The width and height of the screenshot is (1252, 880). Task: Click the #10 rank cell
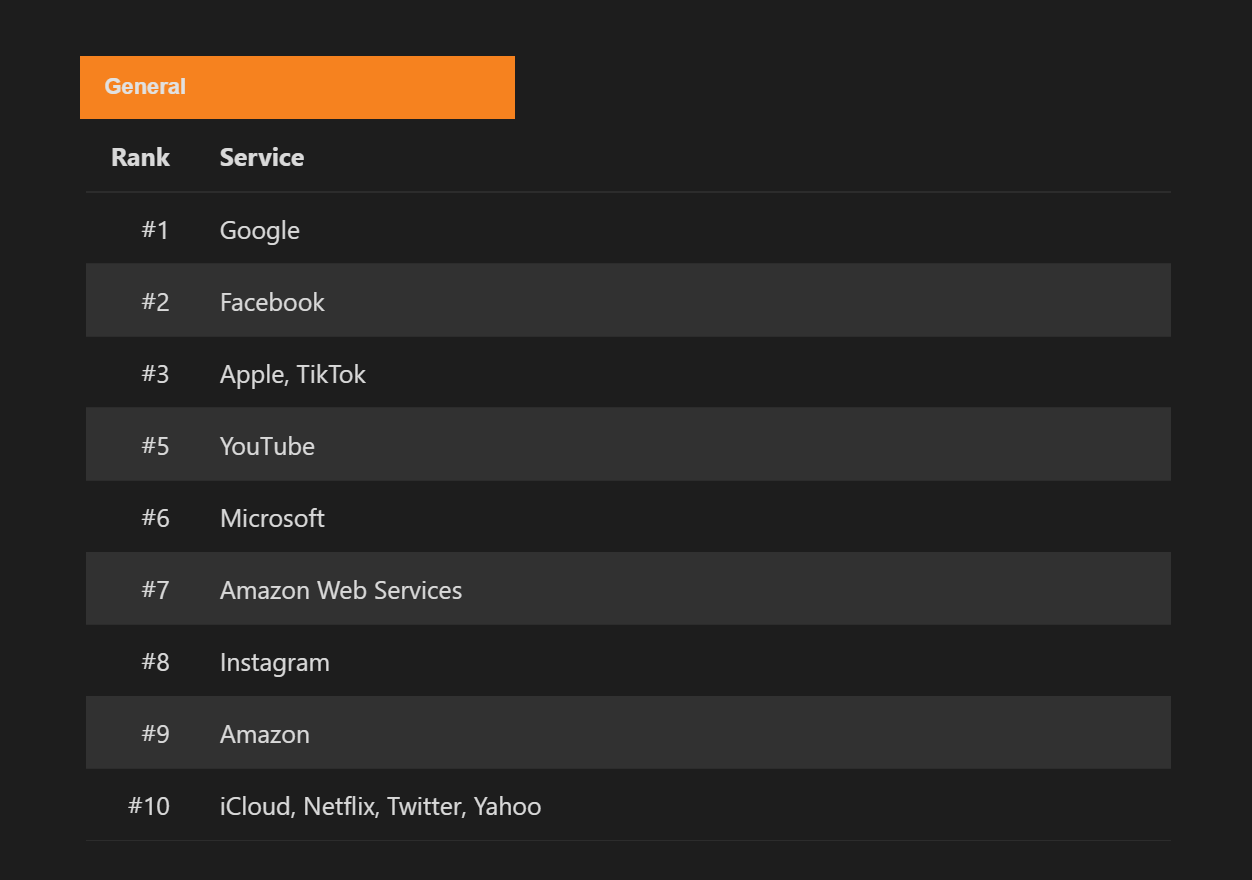(149, 806)
